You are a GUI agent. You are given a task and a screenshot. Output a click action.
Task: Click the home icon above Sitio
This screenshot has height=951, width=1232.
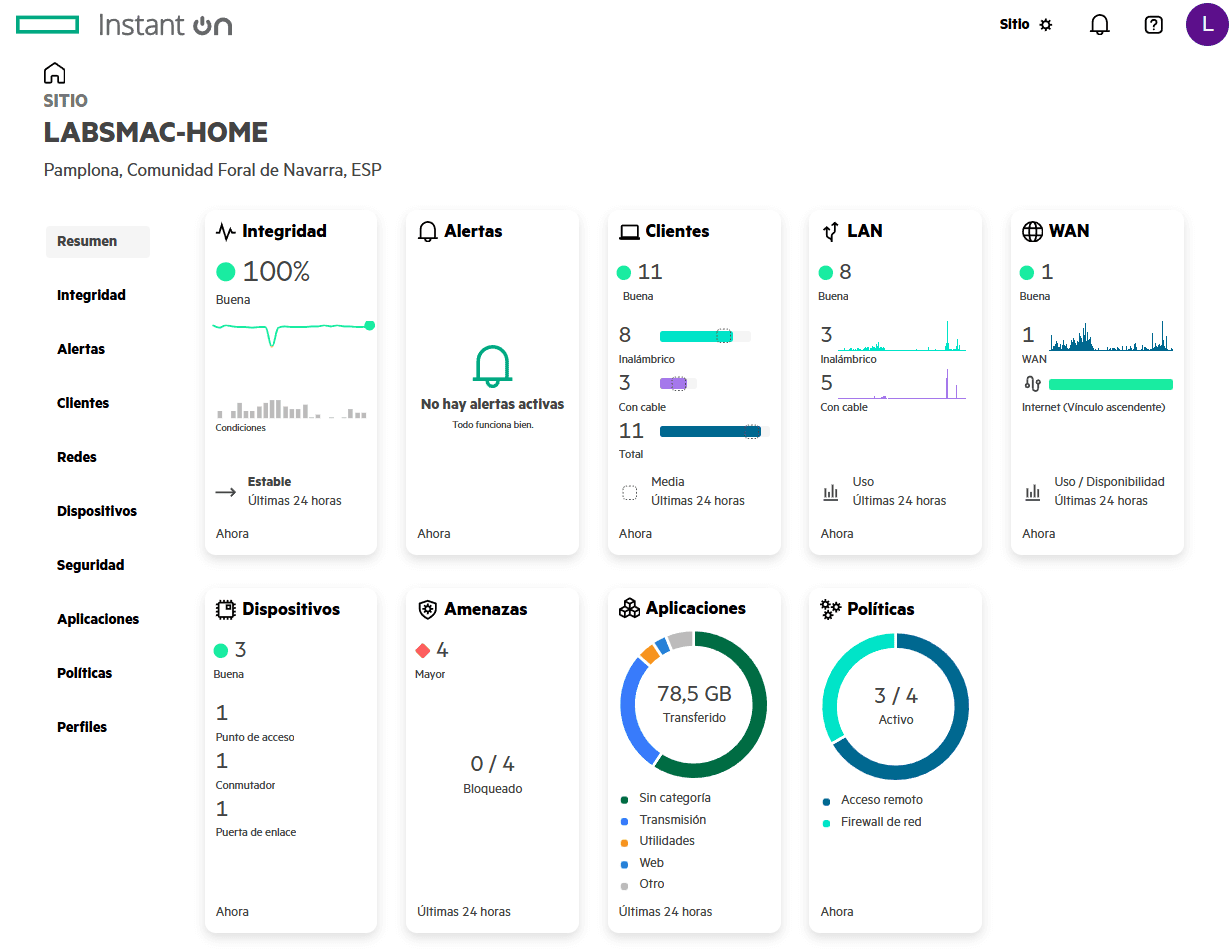coord(55,73)
